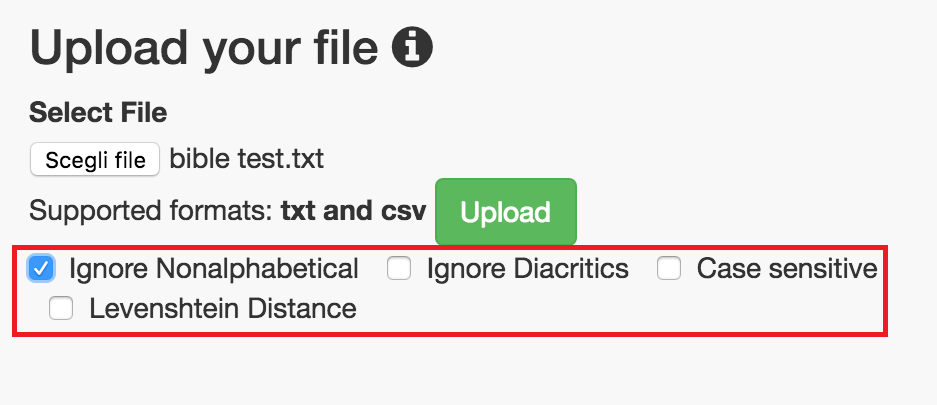
Task: Uncheck the Ignore Nonalphabetical checkbox
Action: [x=41, y=268]
